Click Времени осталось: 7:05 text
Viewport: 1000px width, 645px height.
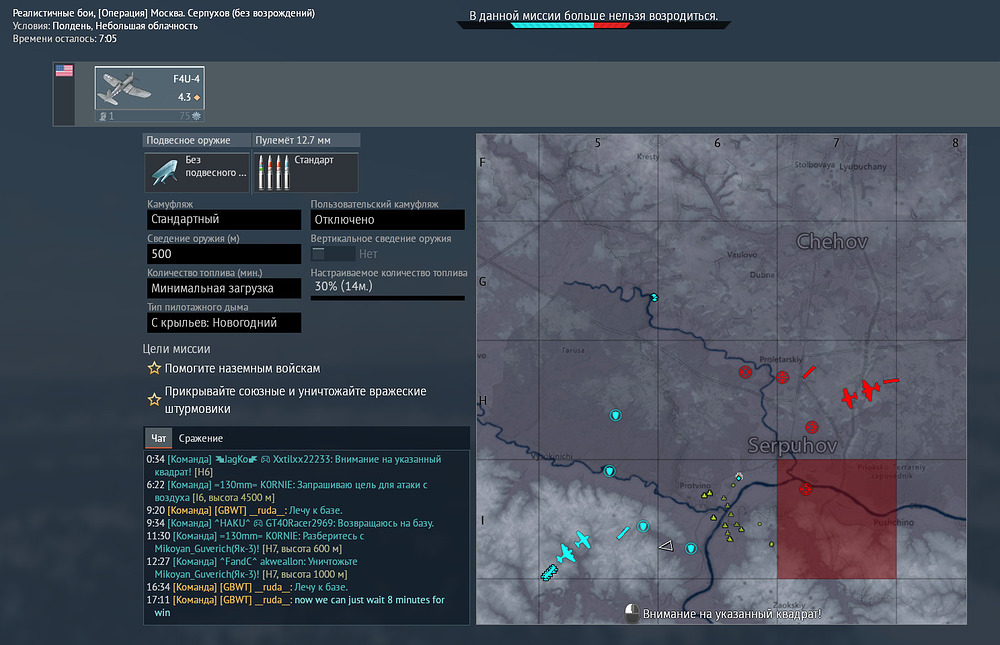(x=64, y=38)
